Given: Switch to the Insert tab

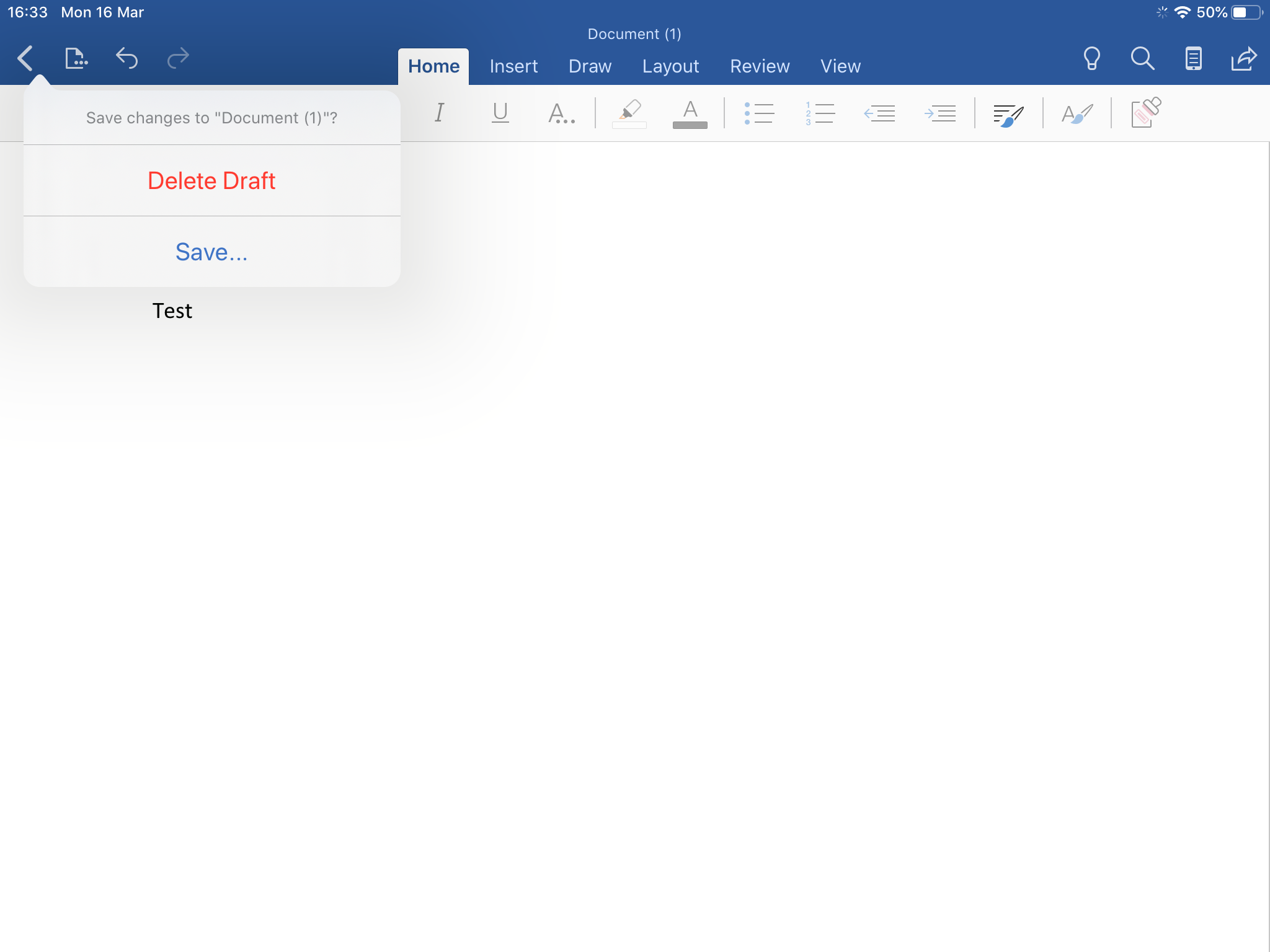Looking at the screenshot, I should [x=513, y=66].
